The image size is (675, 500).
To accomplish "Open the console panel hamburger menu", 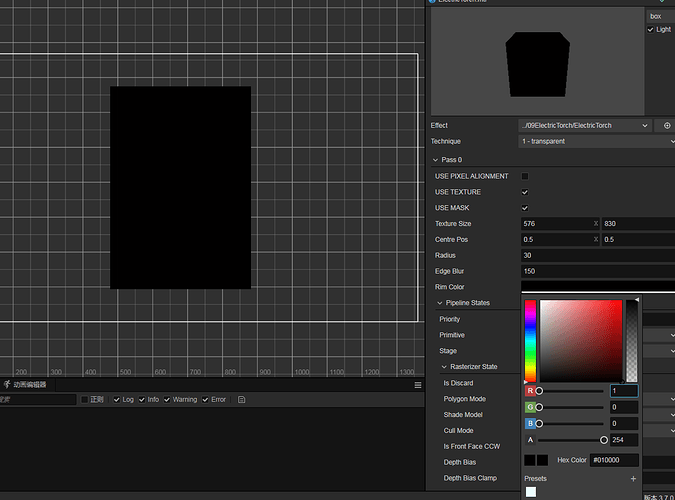I will 418,385.
